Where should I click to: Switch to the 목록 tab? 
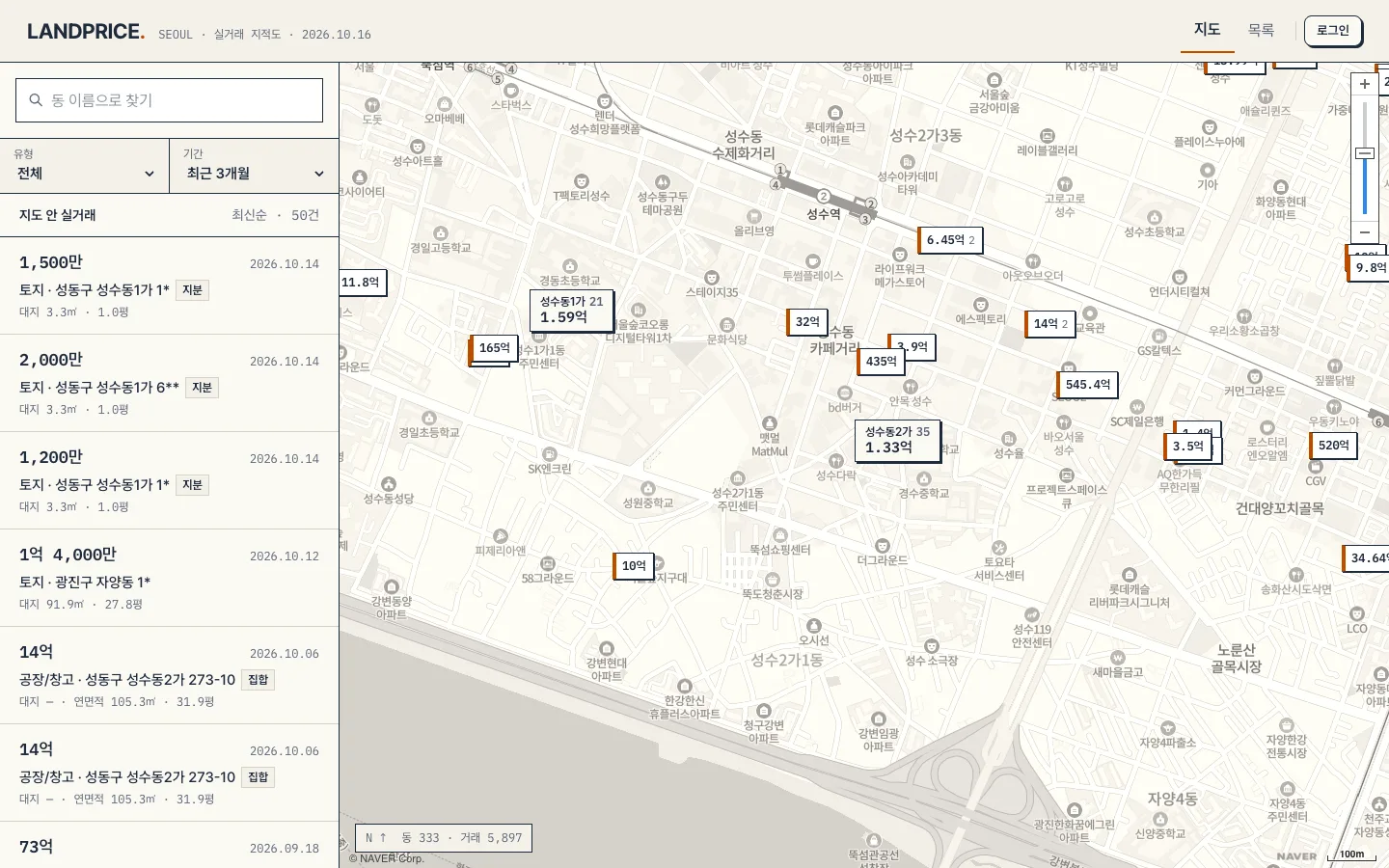click(x=1261, y=30)
